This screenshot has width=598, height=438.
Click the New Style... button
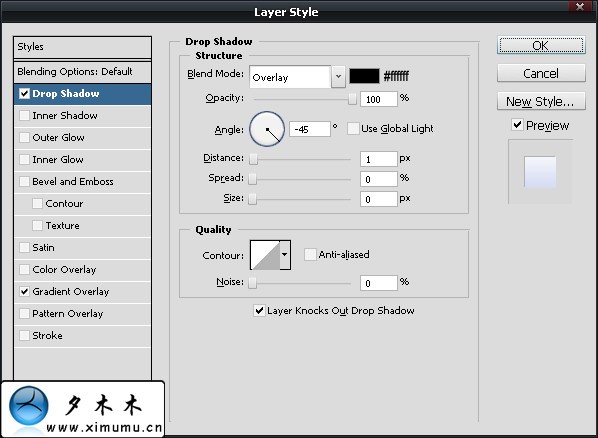[541, 101]
